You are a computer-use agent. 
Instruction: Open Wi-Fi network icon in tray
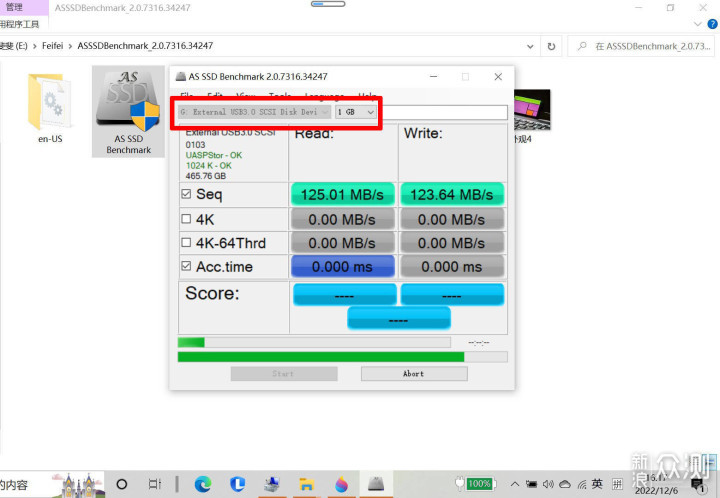coord(582,484)
